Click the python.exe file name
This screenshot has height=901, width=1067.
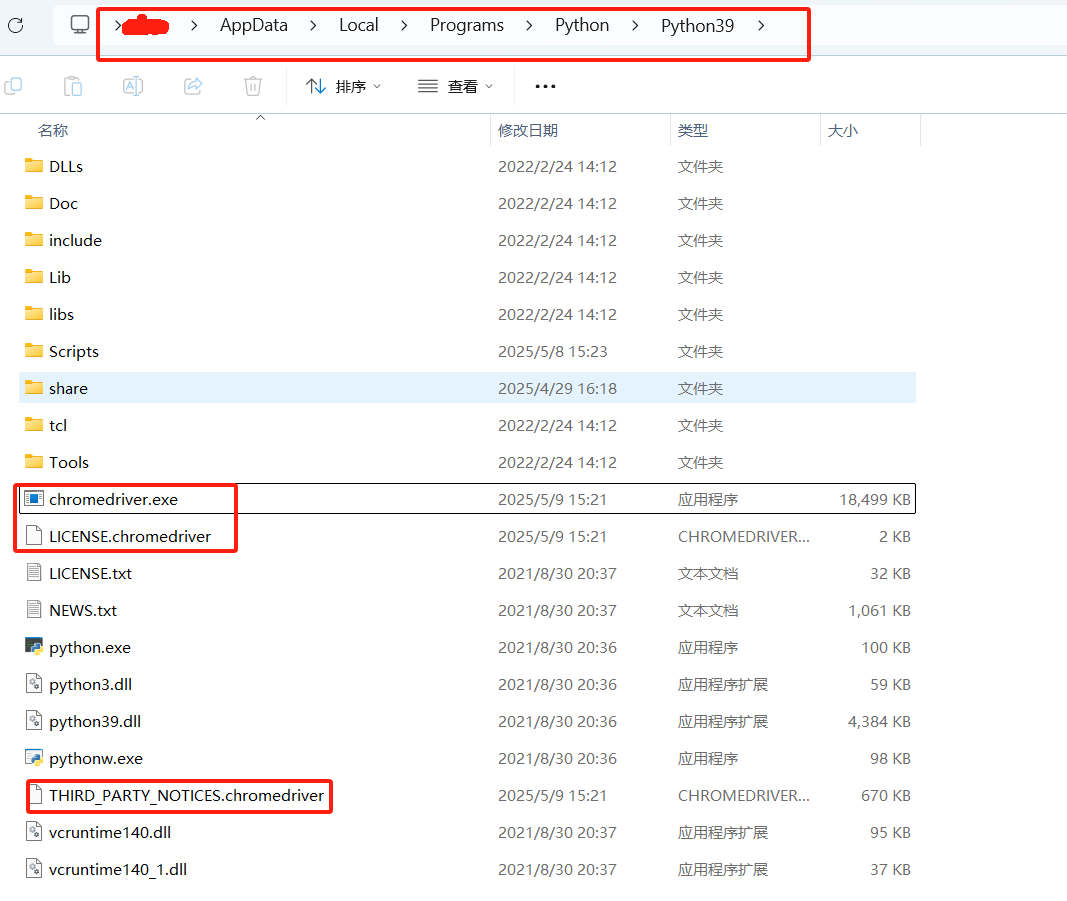coord(90,648)
